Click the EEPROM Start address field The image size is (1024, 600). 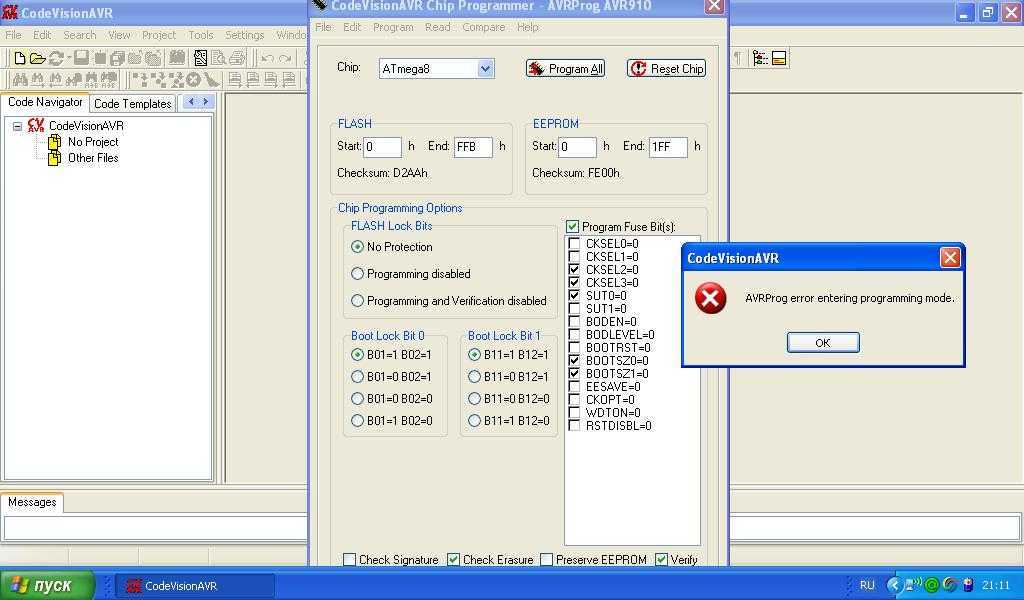tap(577, 147)
